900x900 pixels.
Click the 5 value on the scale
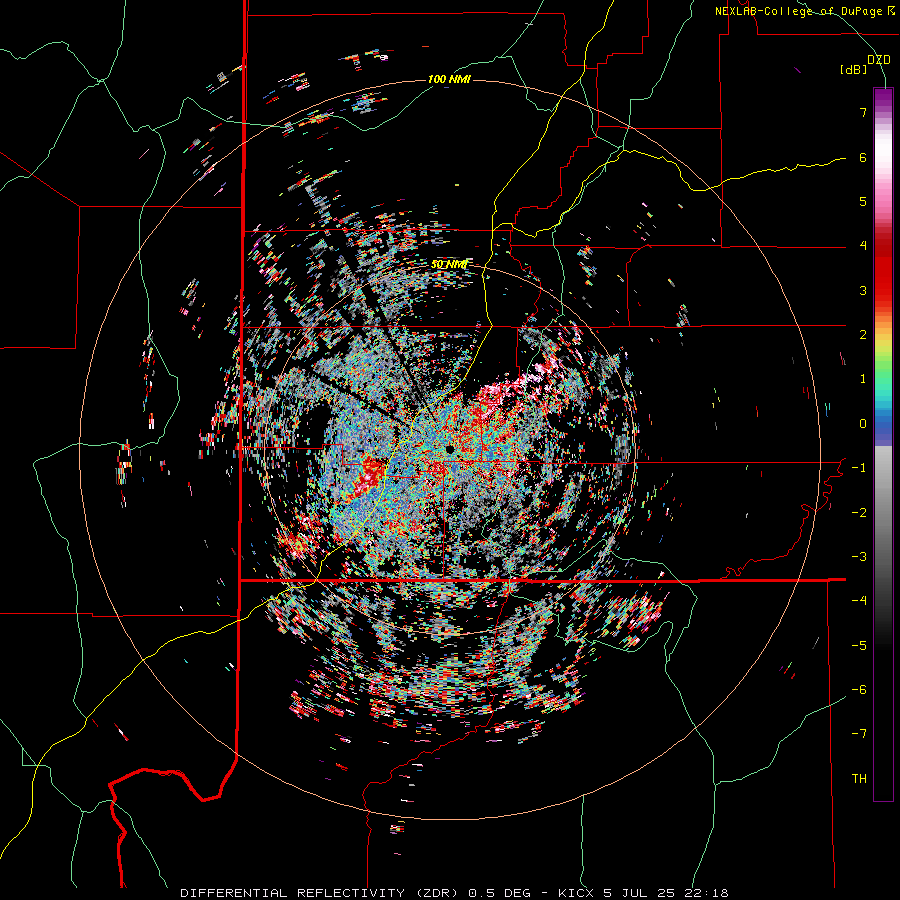click(863, 201)
